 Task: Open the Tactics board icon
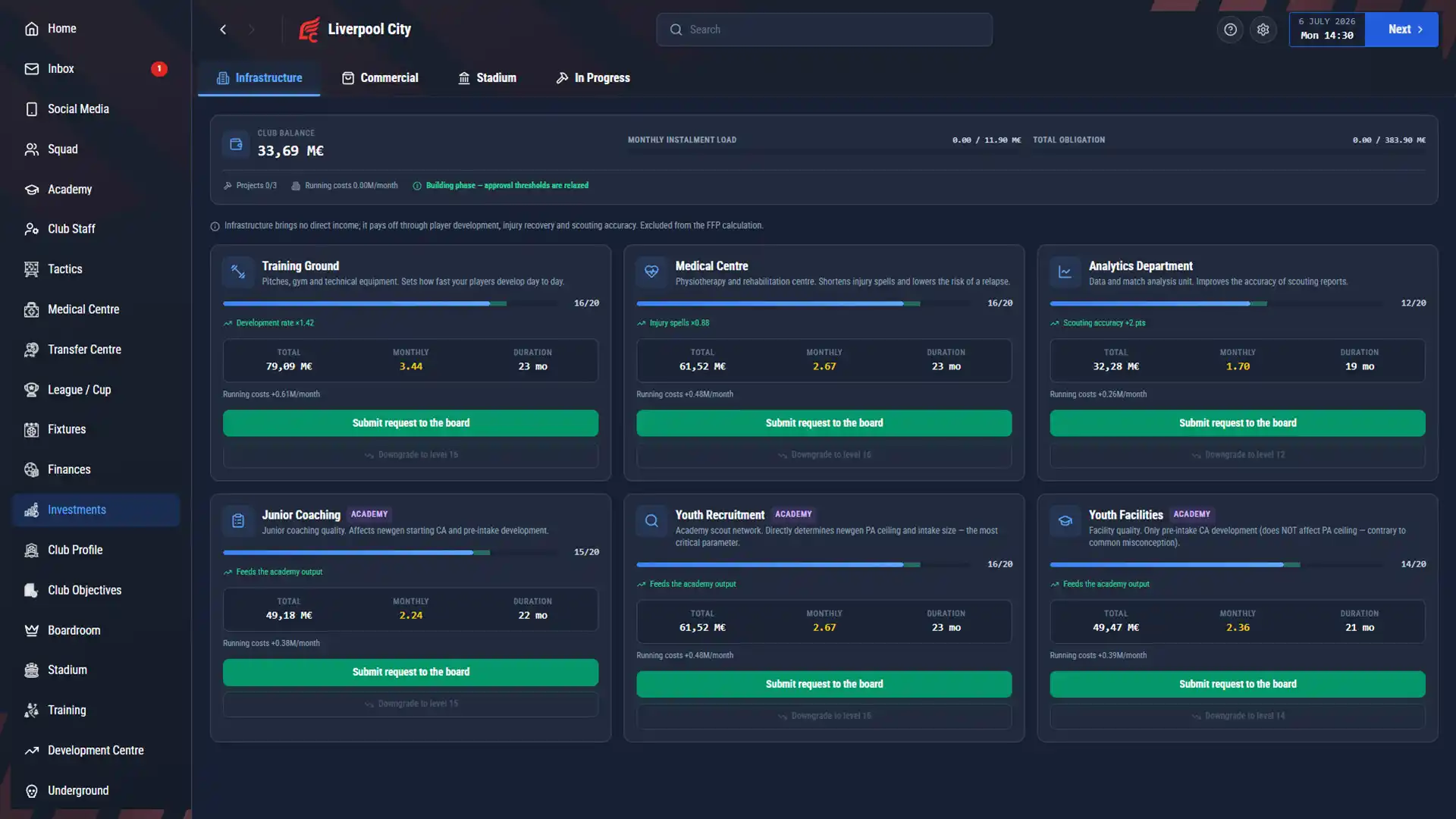coord(31,269)
